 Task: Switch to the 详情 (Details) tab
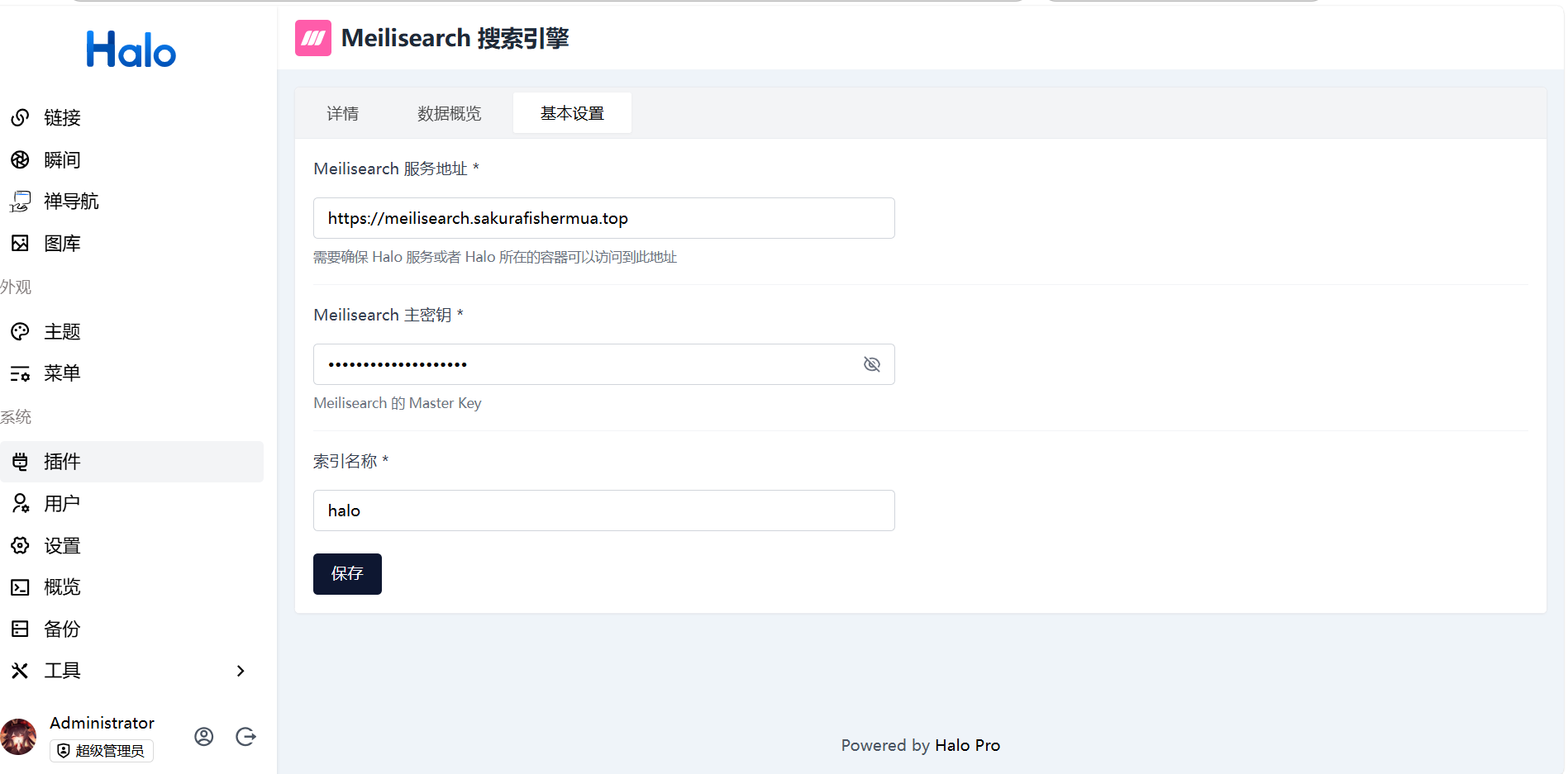(x=343, y=113)
